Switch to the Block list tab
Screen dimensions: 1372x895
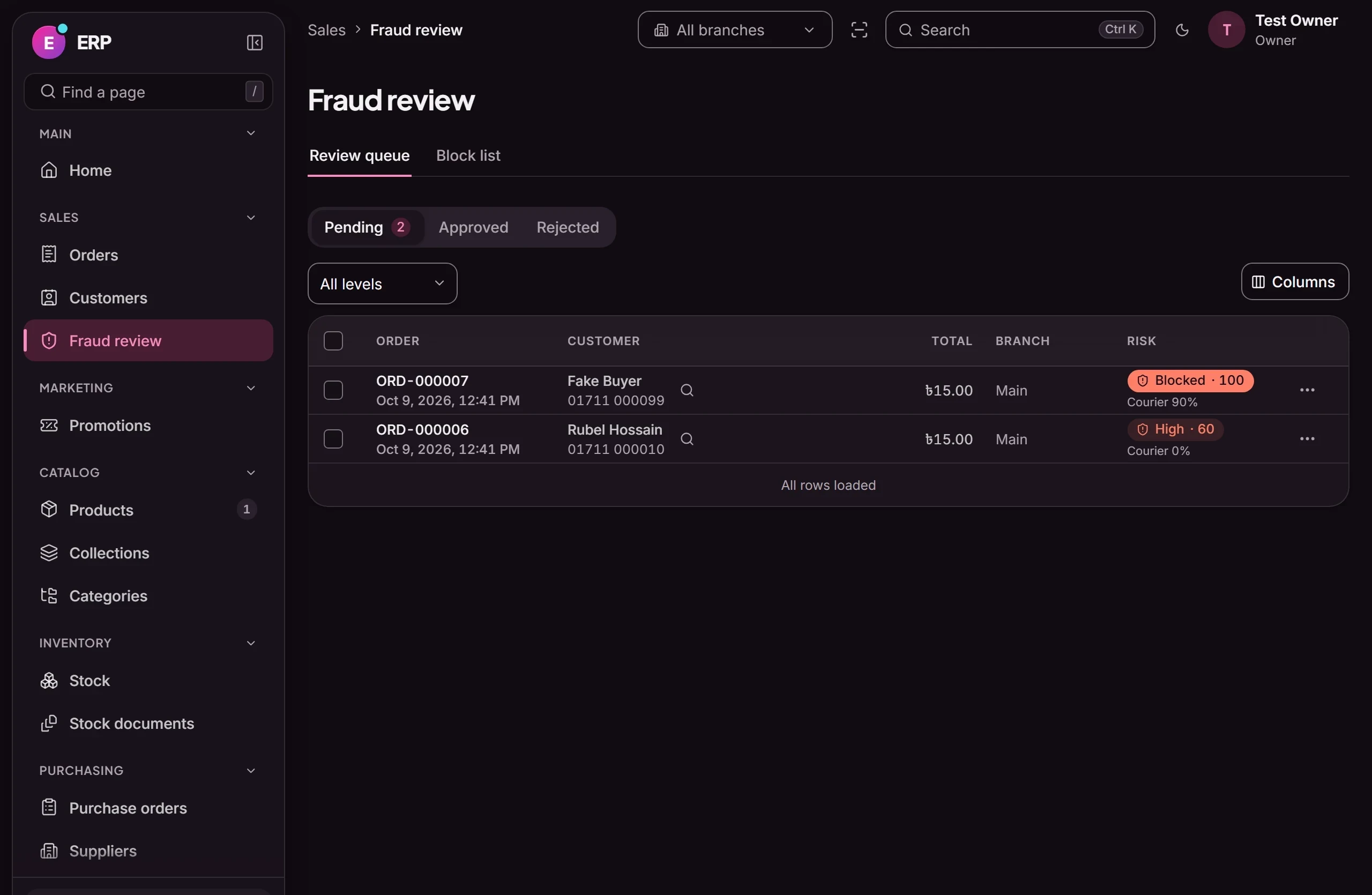468,155
